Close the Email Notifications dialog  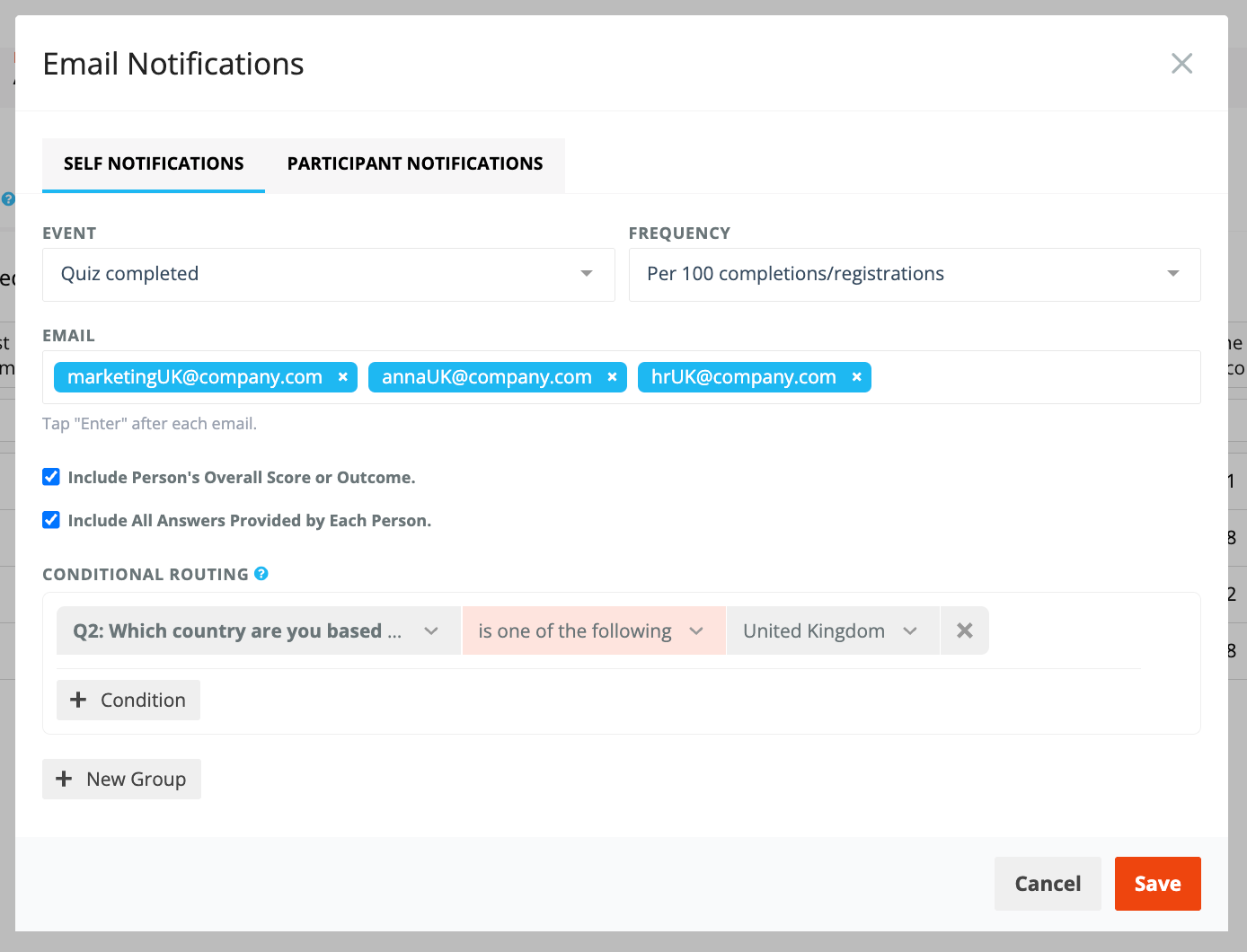[1181, 64]
